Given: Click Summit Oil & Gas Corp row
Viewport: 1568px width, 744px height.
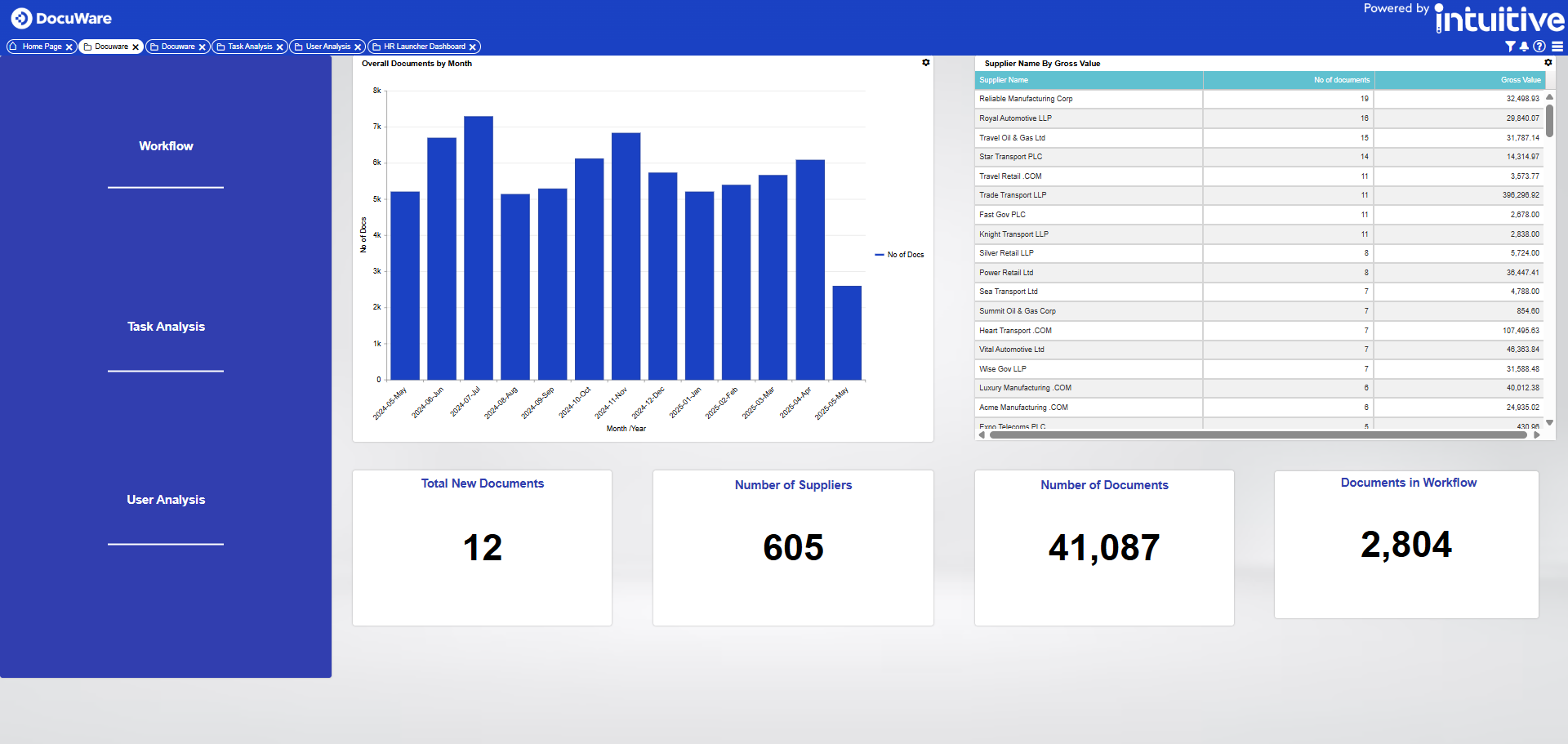Looking at the screenshot, I should (1259, 311).
